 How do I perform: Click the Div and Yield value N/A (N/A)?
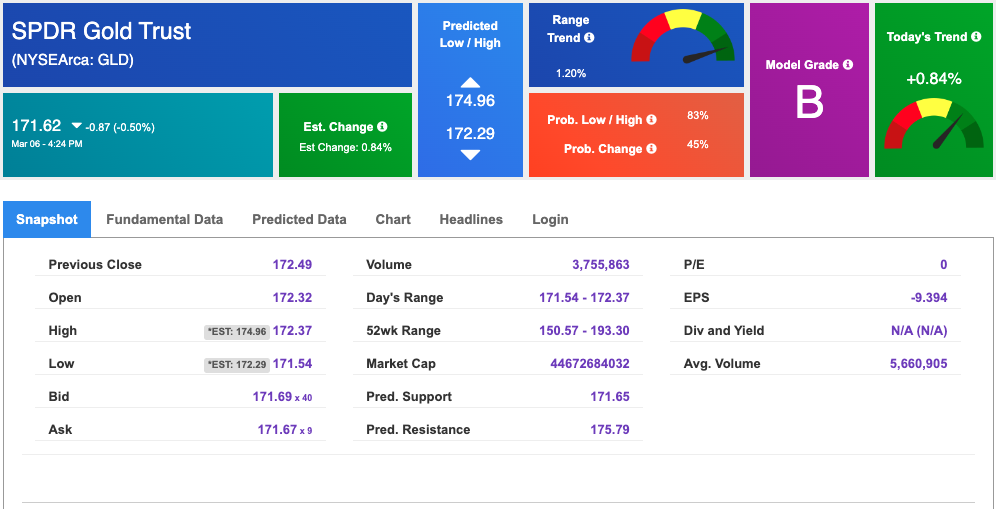(919, 331)
